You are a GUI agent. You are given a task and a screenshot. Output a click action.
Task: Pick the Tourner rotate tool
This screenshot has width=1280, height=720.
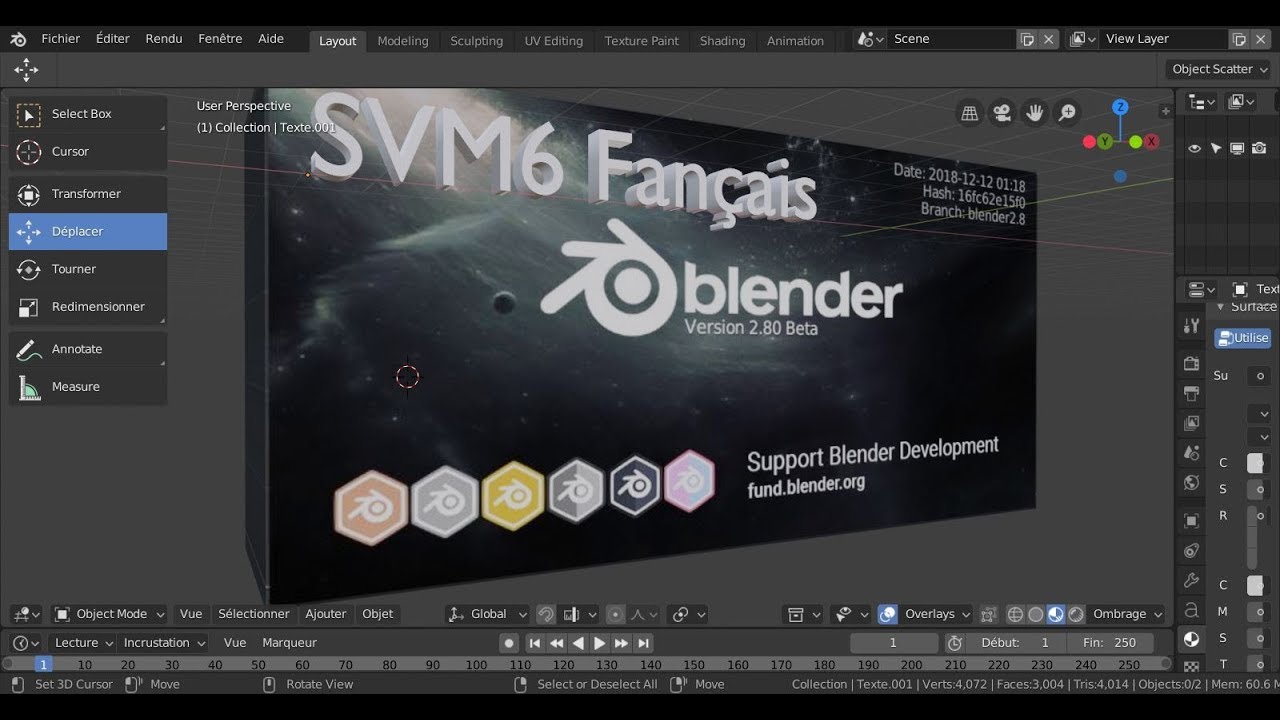click(x=88, y=269)
